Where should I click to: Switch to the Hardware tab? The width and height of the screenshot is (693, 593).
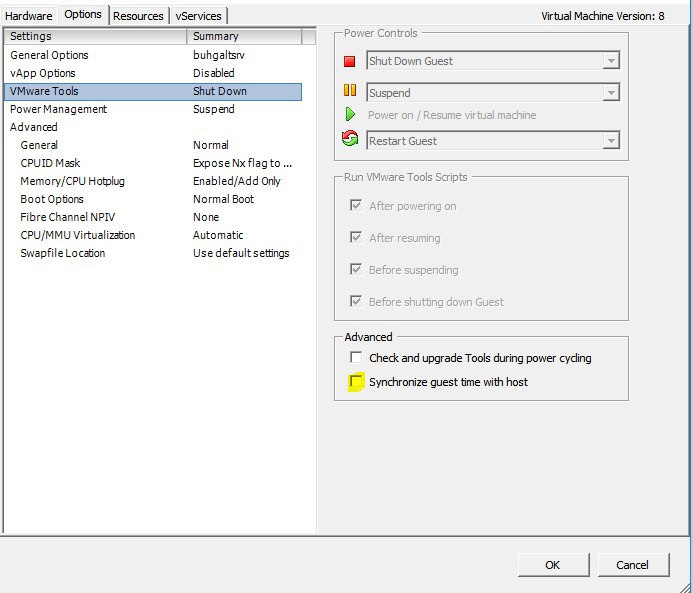click(x=29, y=16)
